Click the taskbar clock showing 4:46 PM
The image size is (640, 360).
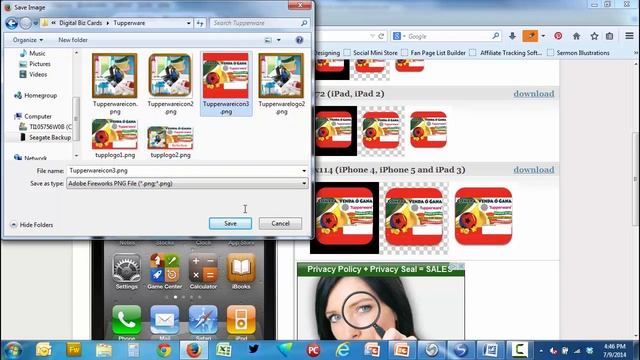point(614,350)
